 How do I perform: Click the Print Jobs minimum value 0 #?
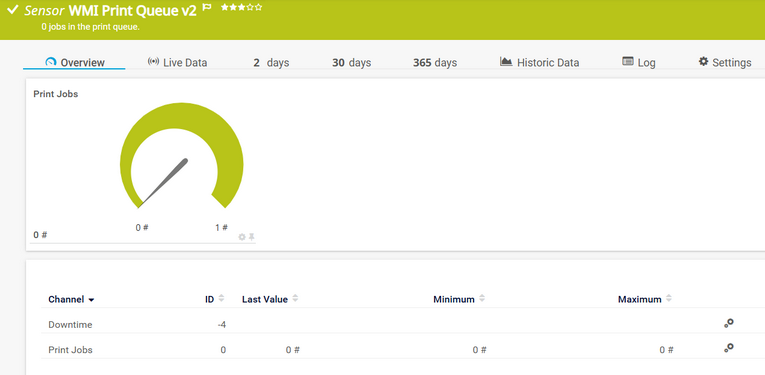click(479, 350)
